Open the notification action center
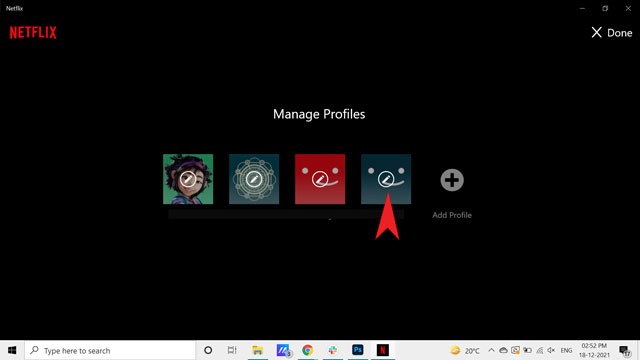640x360 pixels. pyautogui.click(x=624, y=350)
